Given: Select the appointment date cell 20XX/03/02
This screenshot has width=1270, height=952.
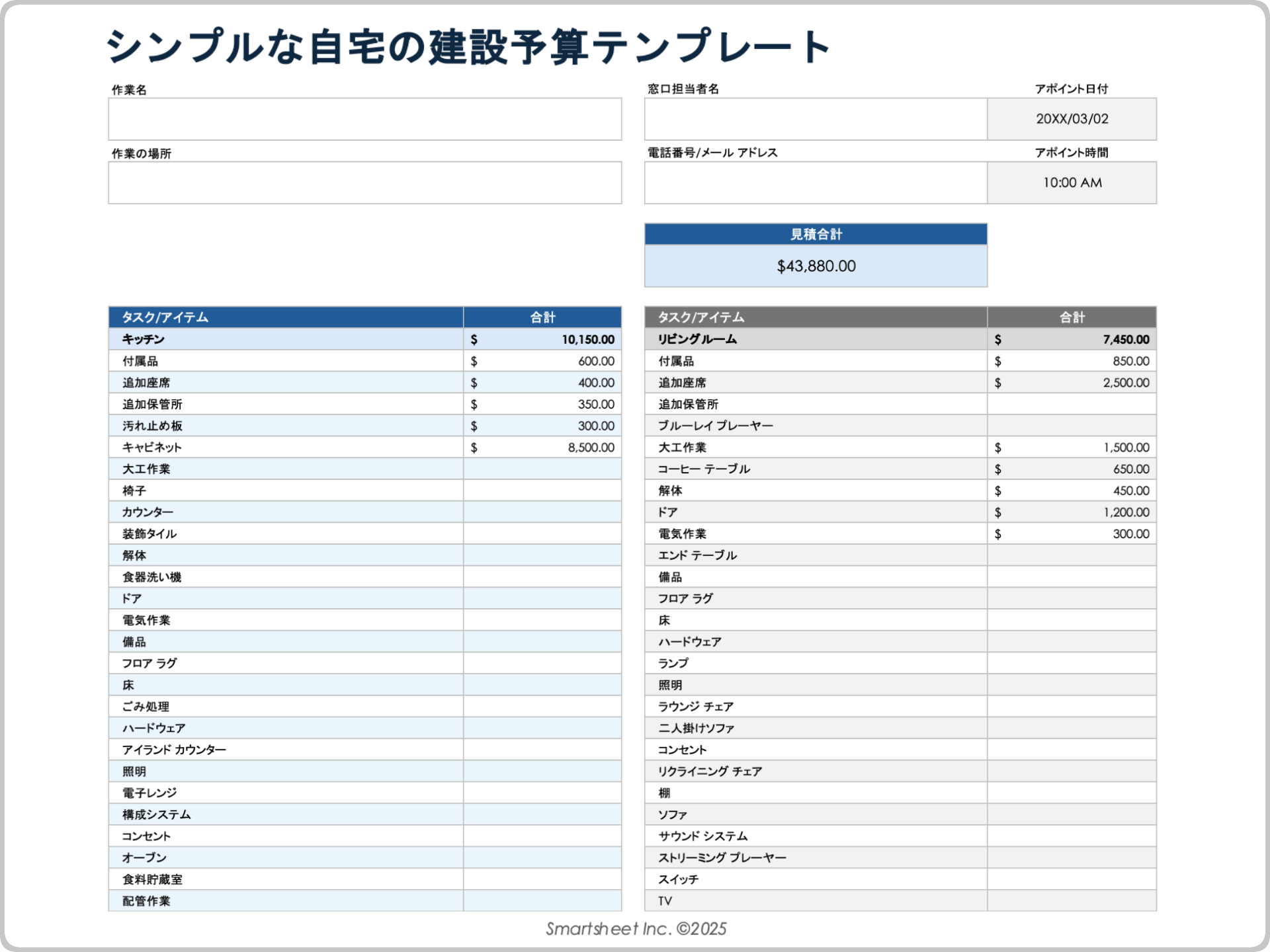Looking at the screenshot, I should [1072, 119].
